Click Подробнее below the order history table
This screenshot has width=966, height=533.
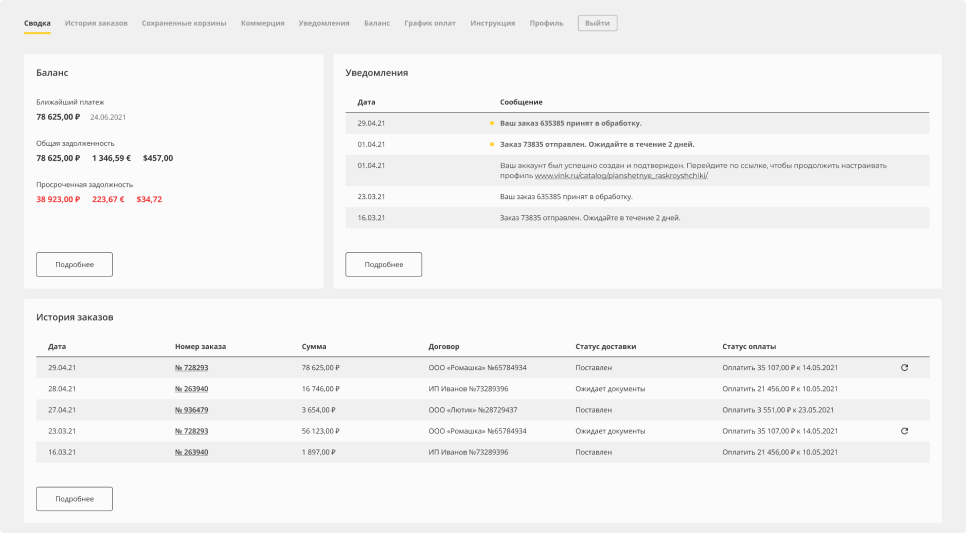(74, 498)
